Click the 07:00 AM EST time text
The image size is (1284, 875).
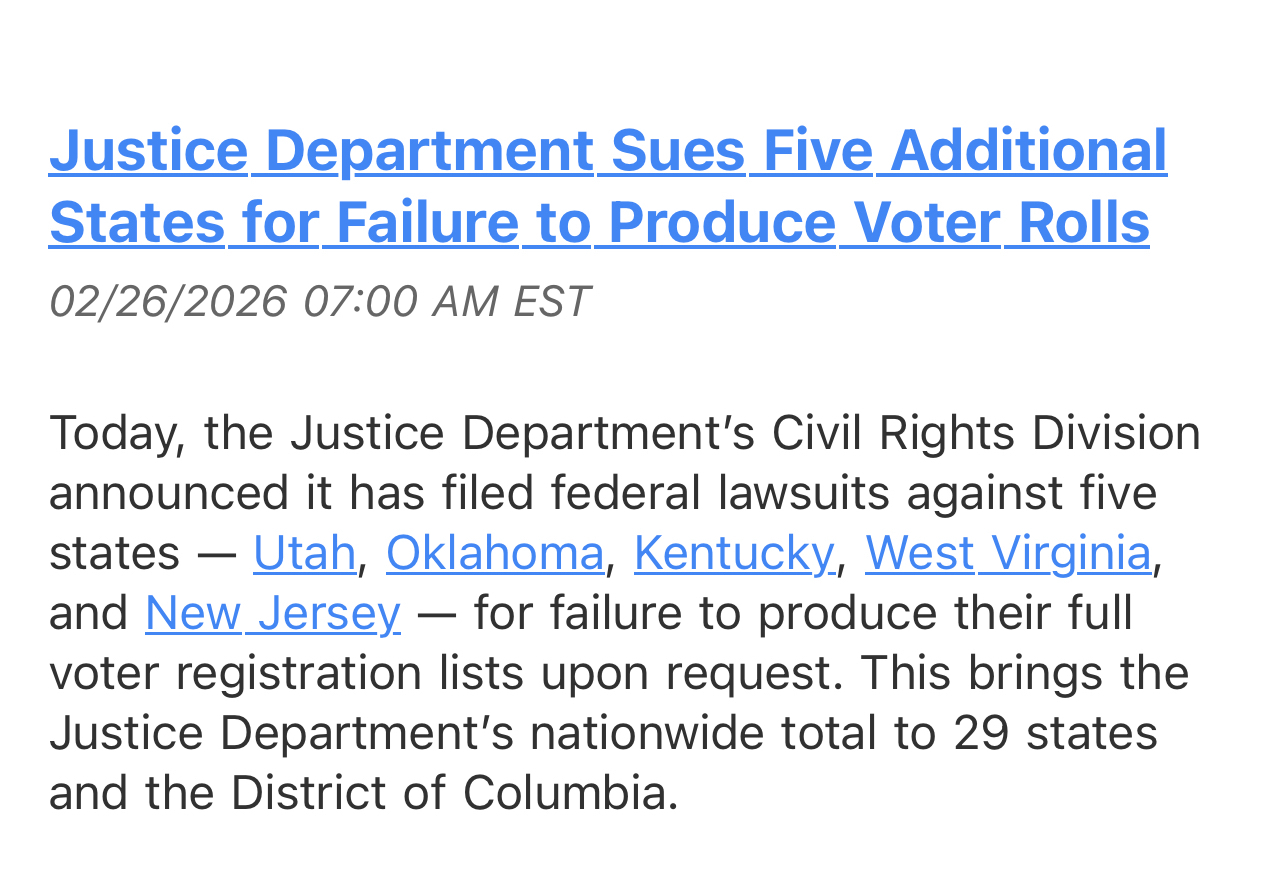coord(446,301)
